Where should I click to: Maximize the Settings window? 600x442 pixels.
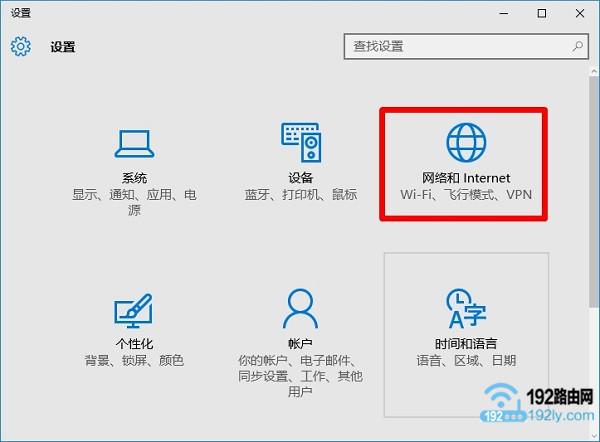tap(542, 13)
